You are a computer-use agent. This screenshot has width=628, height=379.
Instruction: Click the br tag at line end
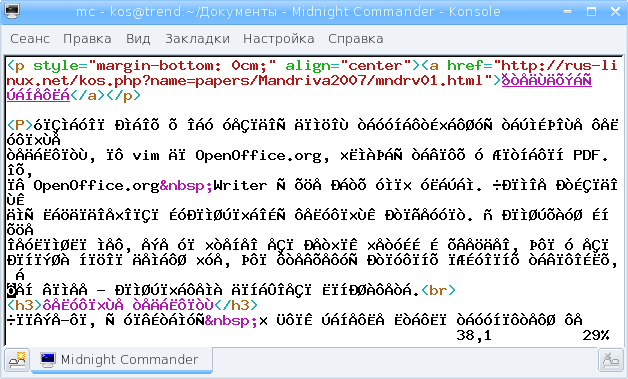click(x=438, y=290)
